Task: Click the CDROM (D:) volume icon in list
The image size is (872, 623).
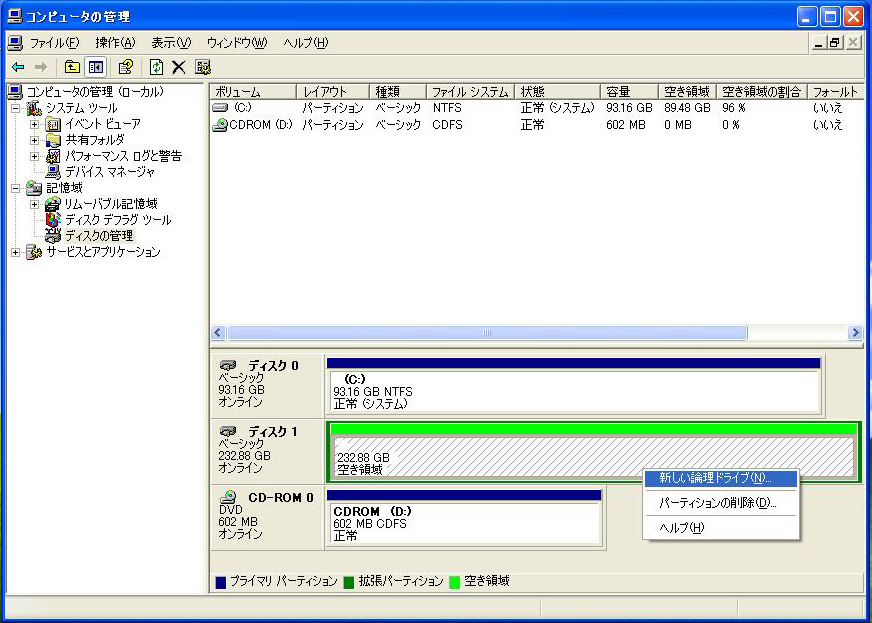Action: 220,125
